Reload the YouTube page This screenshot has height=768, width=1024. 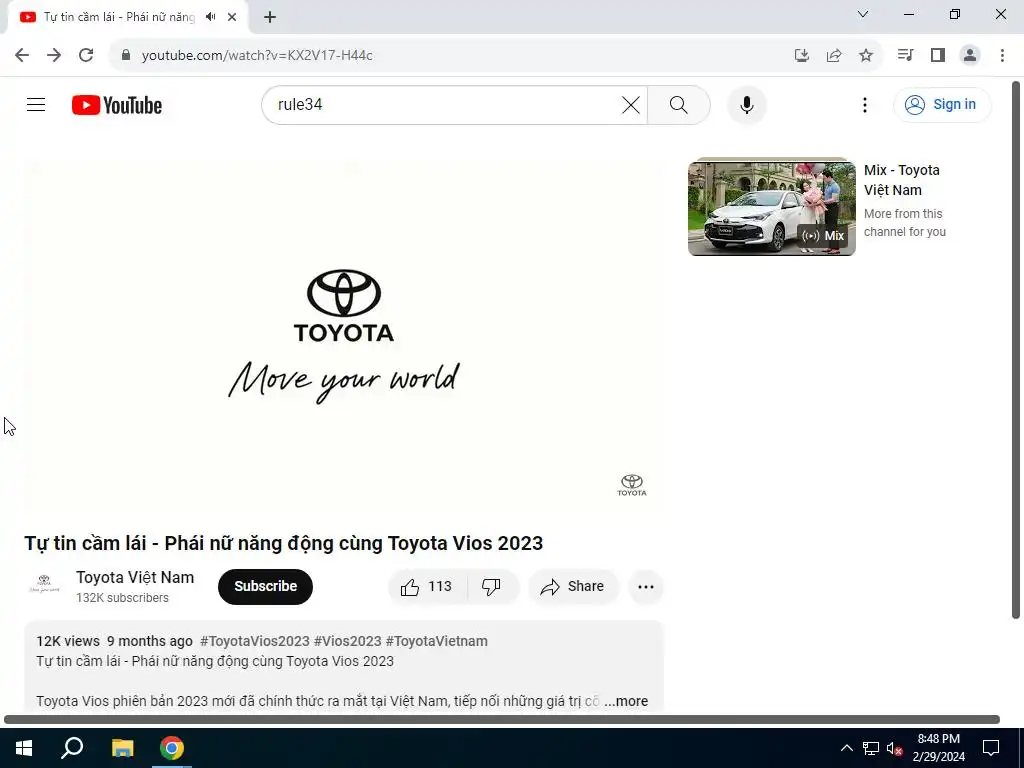(86, 55)
